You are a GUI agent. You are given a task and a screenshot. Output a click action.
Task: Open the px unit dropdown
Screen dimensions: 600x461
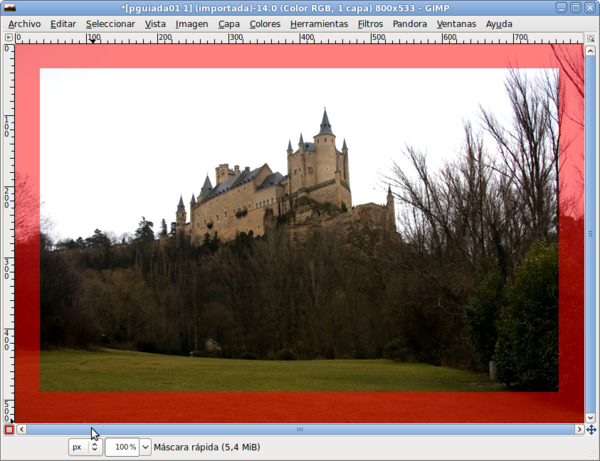tap(83, 447)
